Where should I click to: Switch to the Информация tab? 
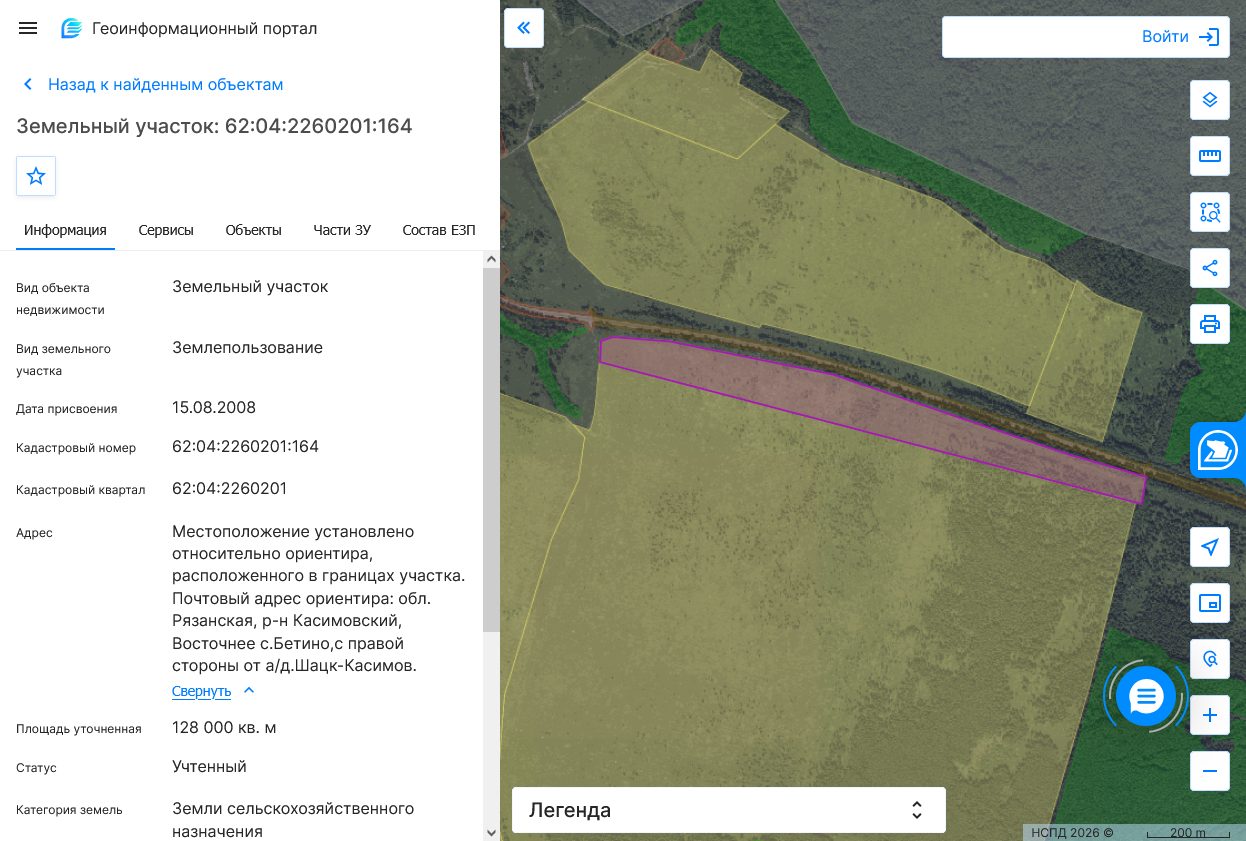click(65, 230)
